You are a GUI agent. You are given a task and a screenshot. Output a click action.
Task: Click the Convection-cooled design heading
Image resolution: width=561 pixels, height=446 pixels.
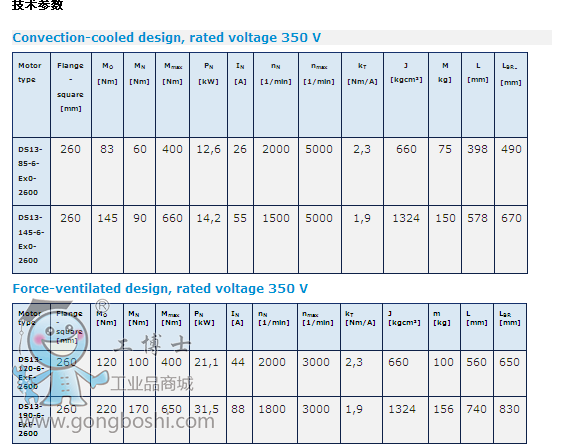(167, 38)
